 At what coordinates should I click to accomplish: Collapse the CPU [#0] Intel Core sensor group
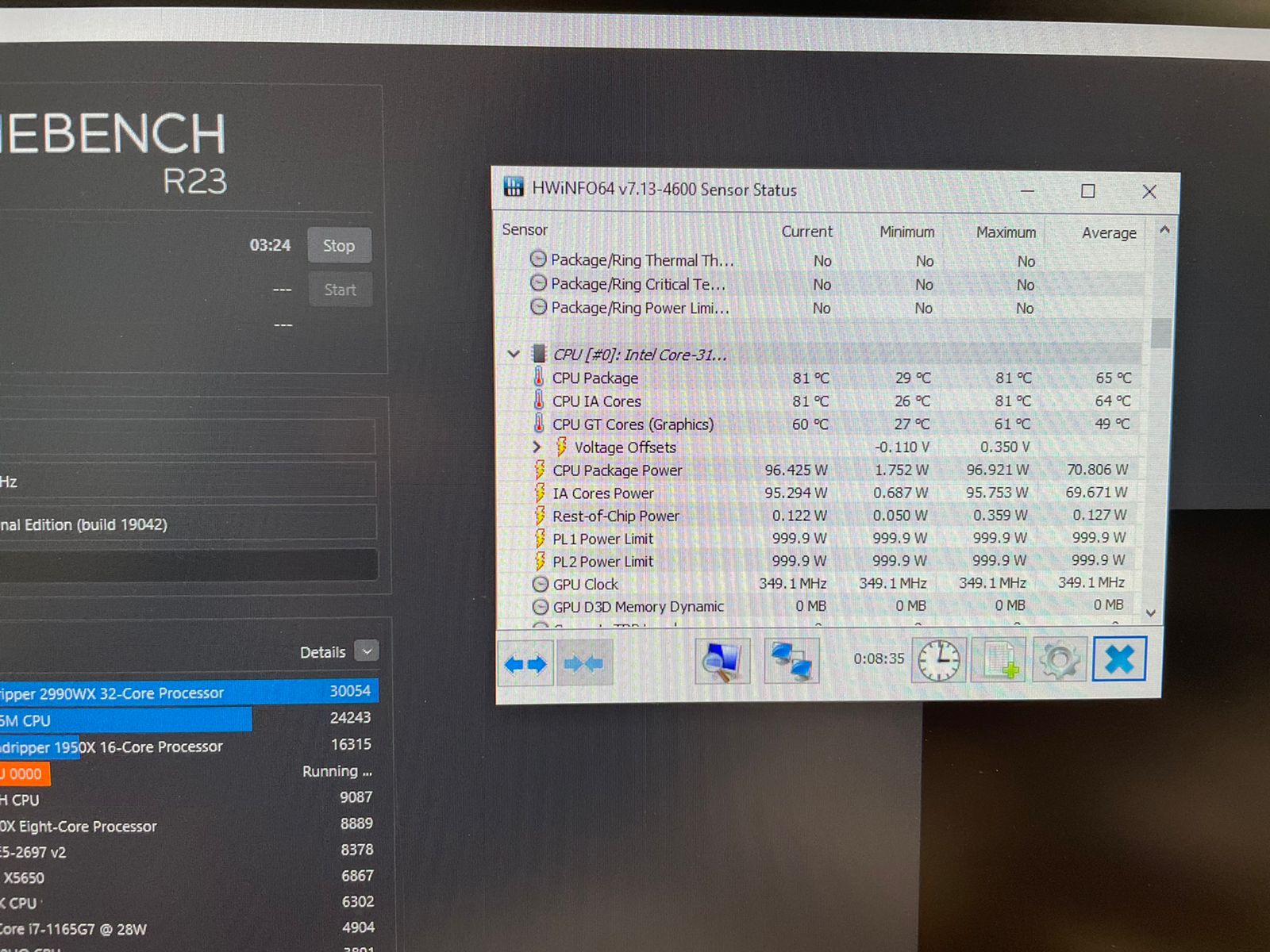pyautogui.click(x=514, y=354)
